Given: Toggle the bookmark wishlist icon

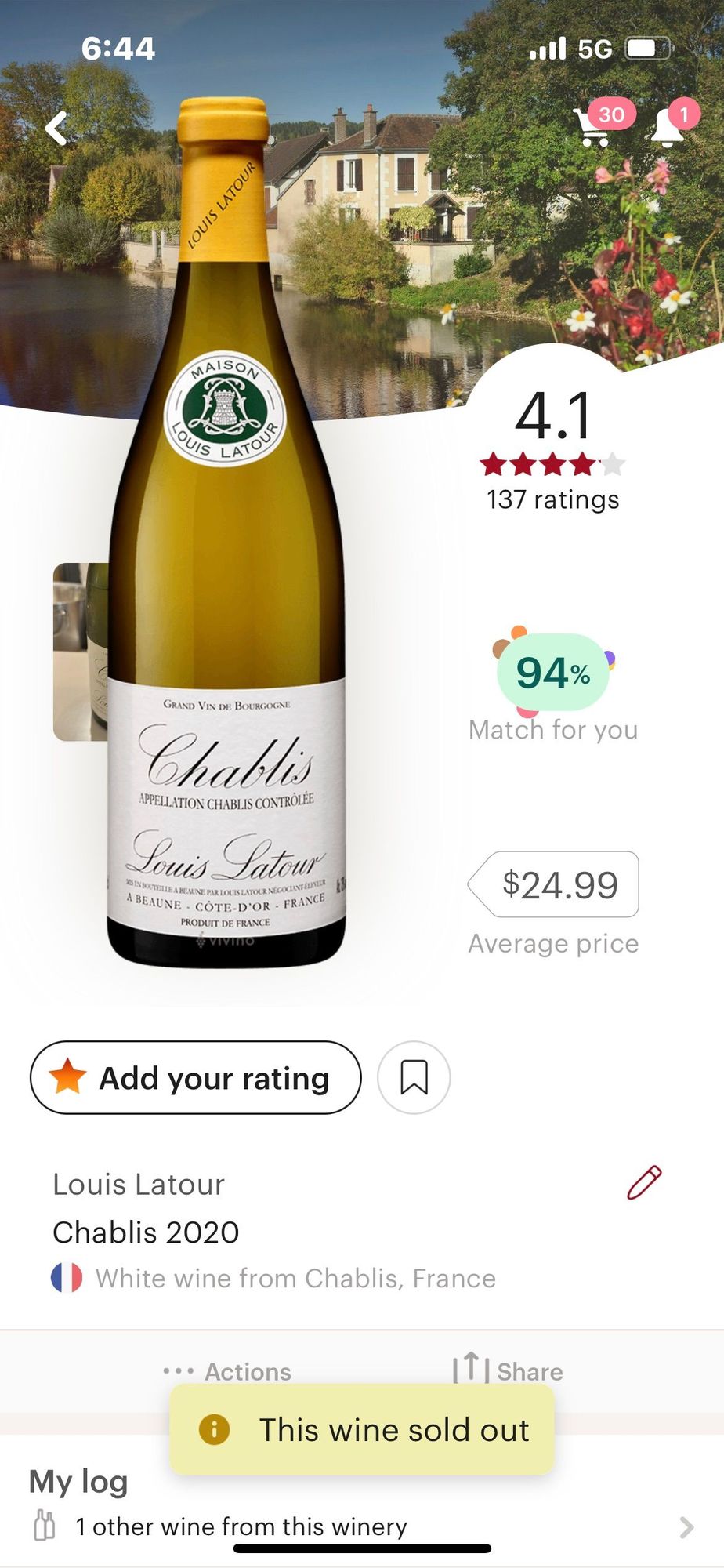Looking at the screenshot, I should point(414,1077).
